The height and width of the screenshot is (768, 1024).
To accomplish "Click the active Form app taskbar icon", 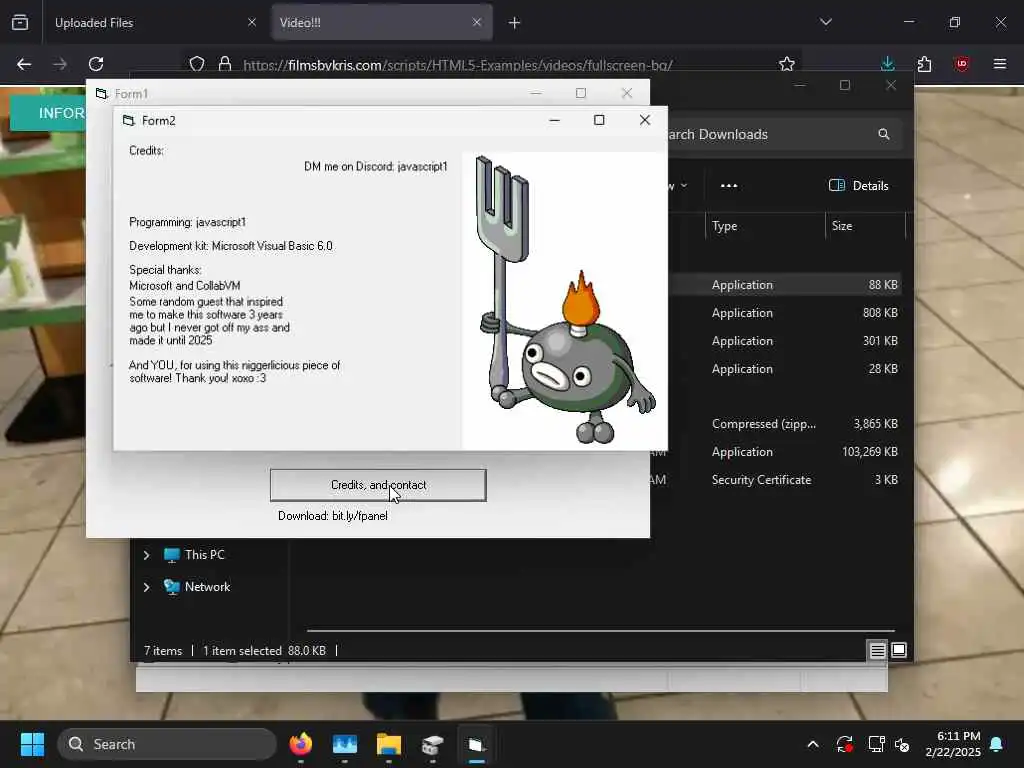I will (x=476, y=744).
